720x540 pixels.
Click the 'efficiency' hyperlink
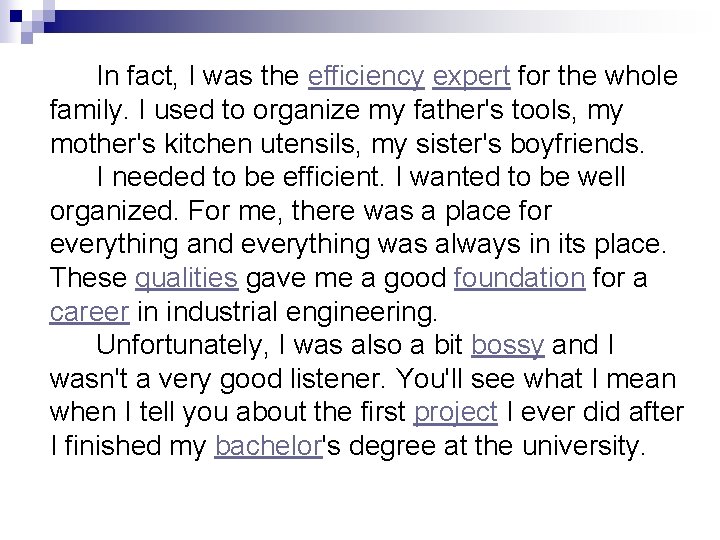coord(366,76)
